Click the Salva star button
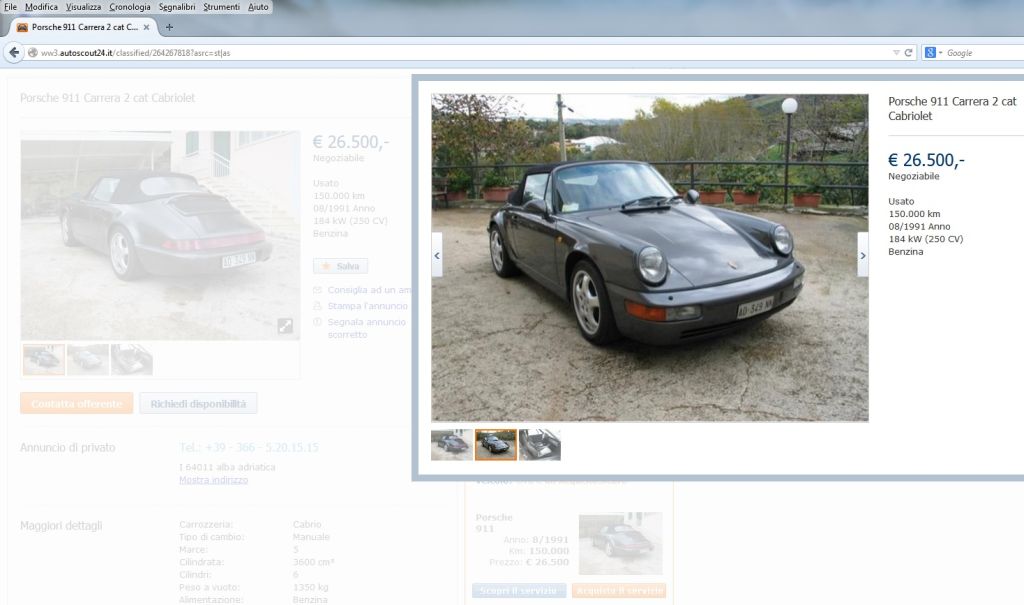 pos(340,266)
